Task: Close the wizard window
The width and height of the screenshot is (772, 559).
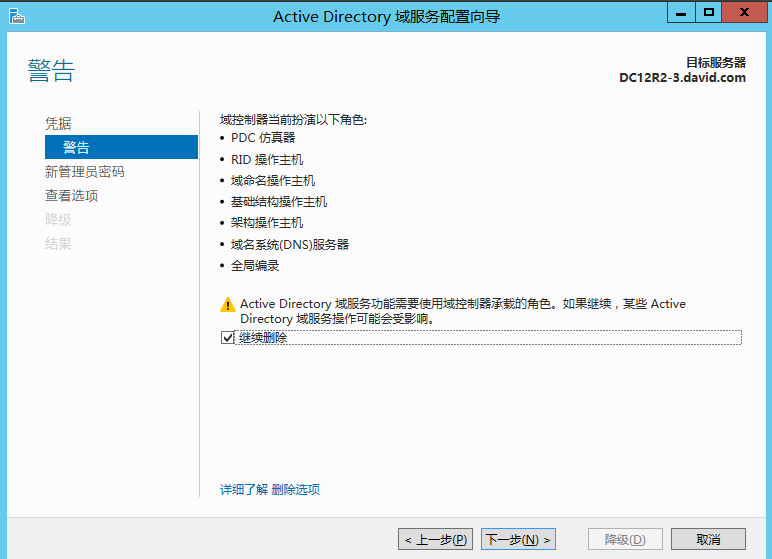Action: [x=744, y=13]
